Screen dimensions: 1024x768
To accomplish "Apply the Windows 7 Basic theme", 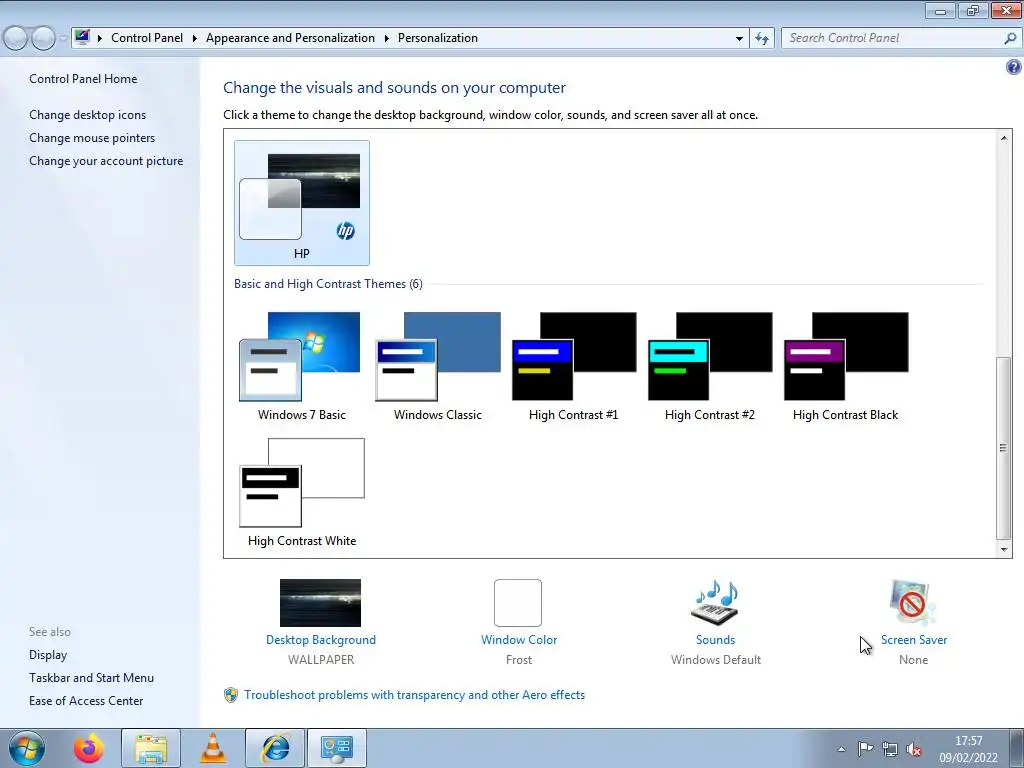I will (302, 367).
